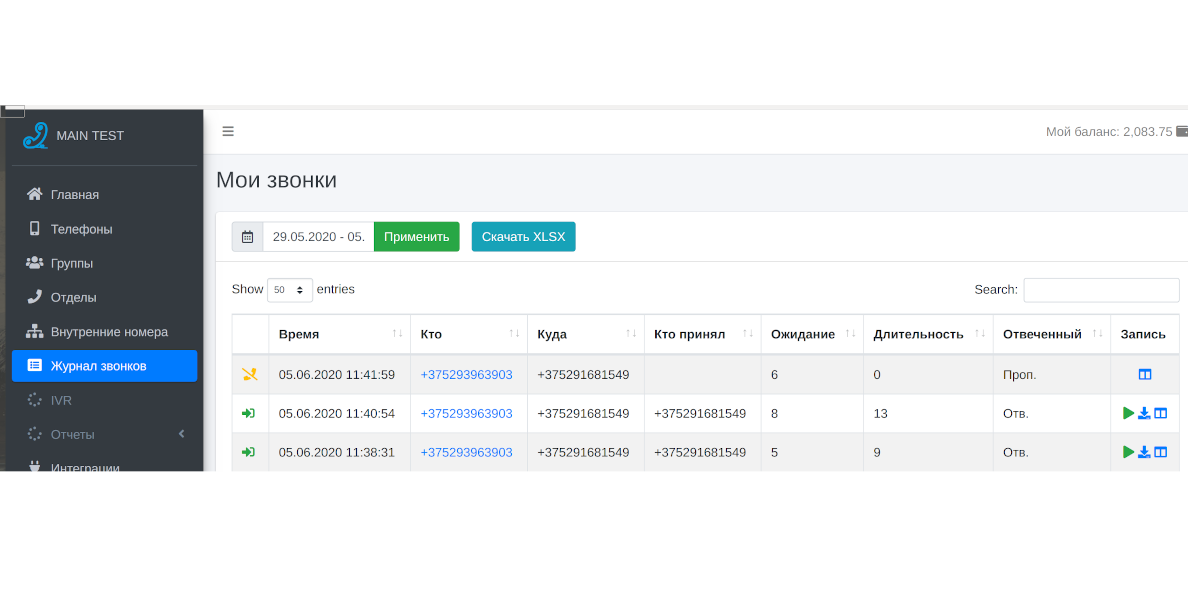The width and height of the screenshot is (1188, 616).
Task: Play the recording of the 11:40:54 call
Action: coord(1129,412)
